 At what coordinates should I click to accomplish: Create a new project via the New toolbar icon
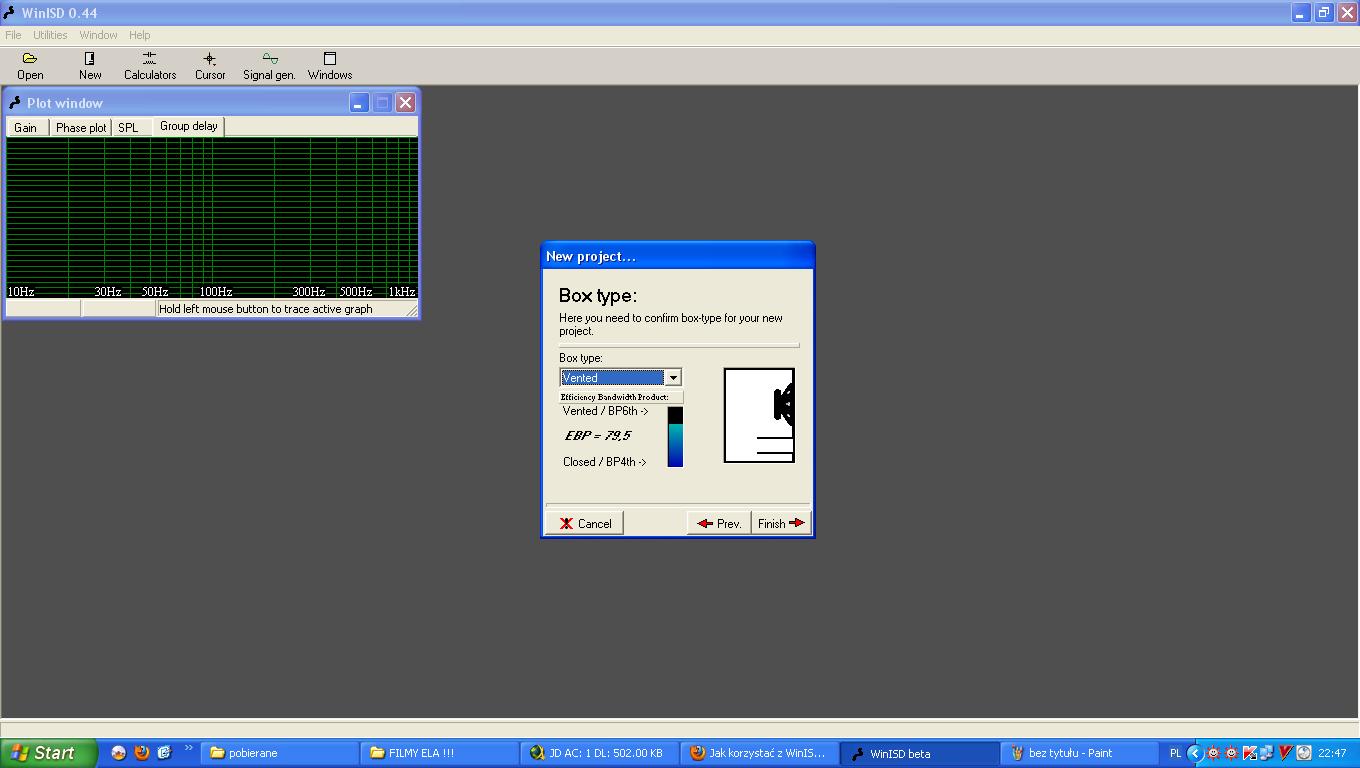pyautogui.click(x=90, y=66)
